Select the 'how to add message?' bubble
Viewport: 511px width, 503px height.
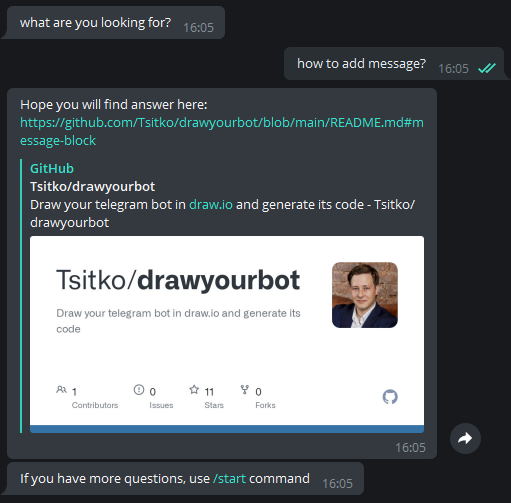(x=394, y=63)
